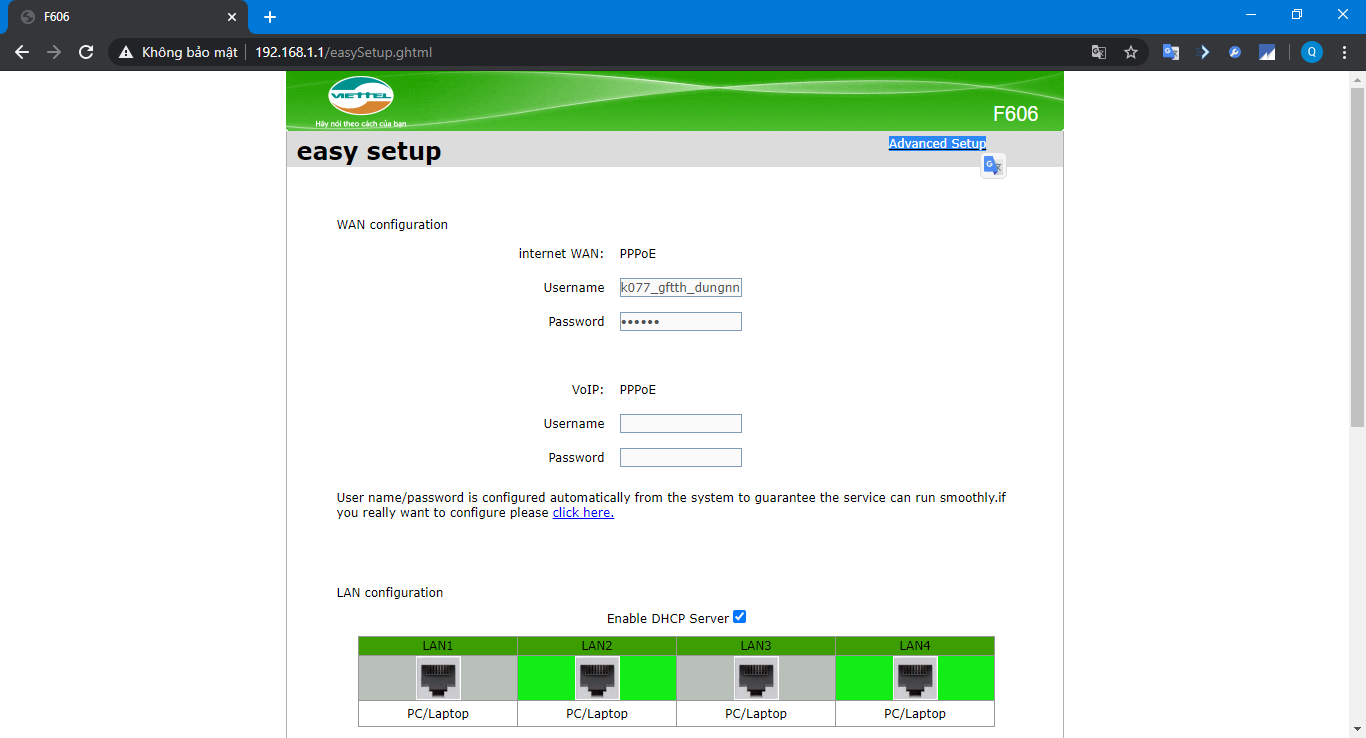This screenshot has height=738, width=1366.
Task: Click the 'Không bảo mật' security label
Action: coord(190,52)
